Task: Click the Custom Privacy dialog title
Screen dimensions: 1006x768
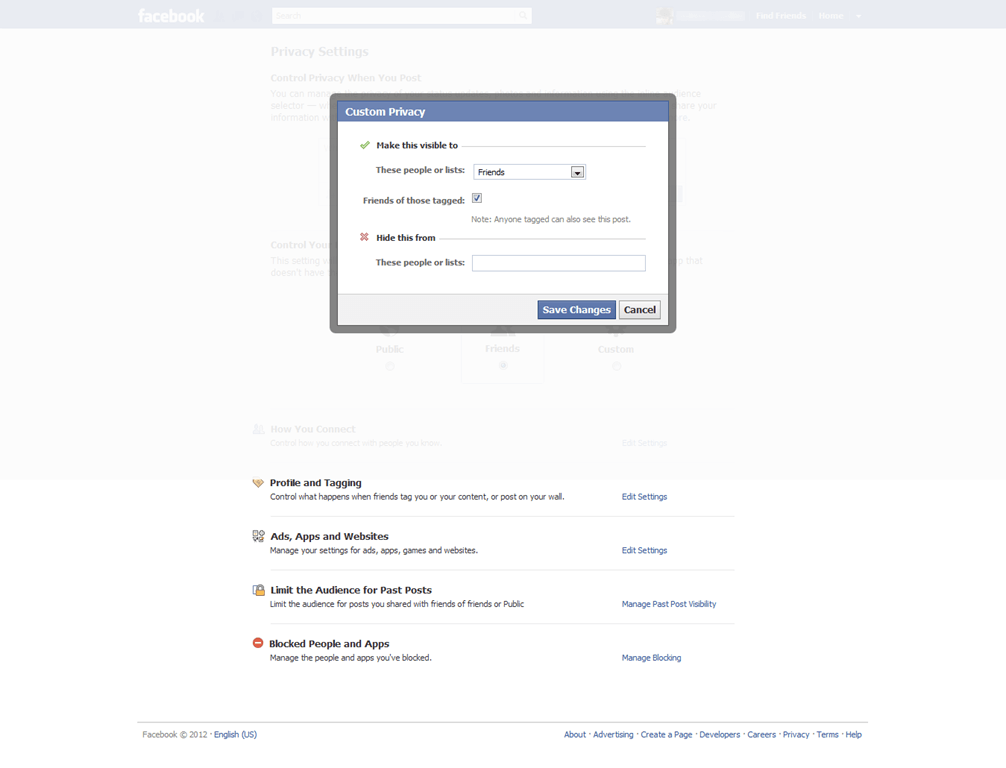Action: click(385, 112)
